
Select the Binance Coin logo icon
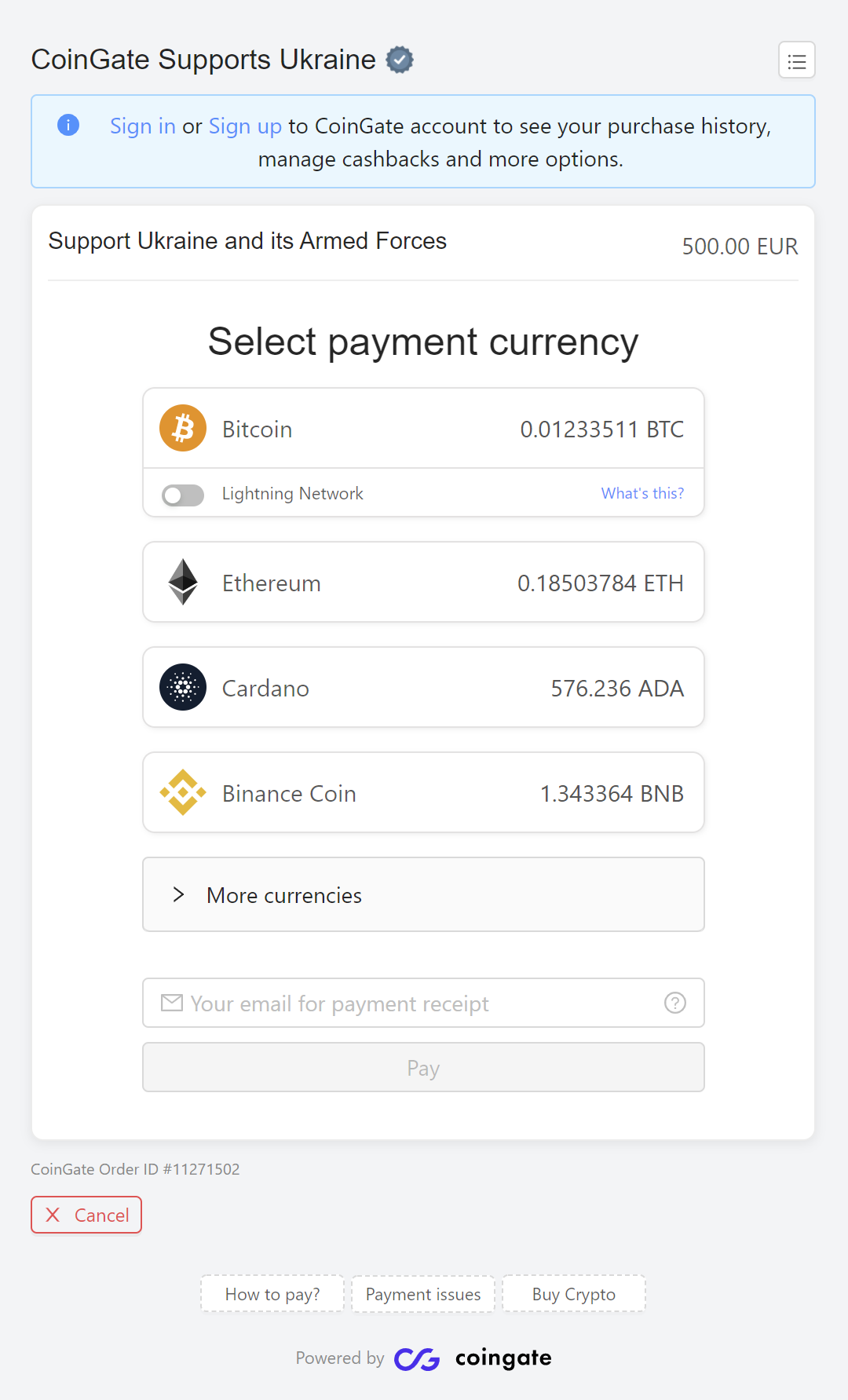[183, 792]
